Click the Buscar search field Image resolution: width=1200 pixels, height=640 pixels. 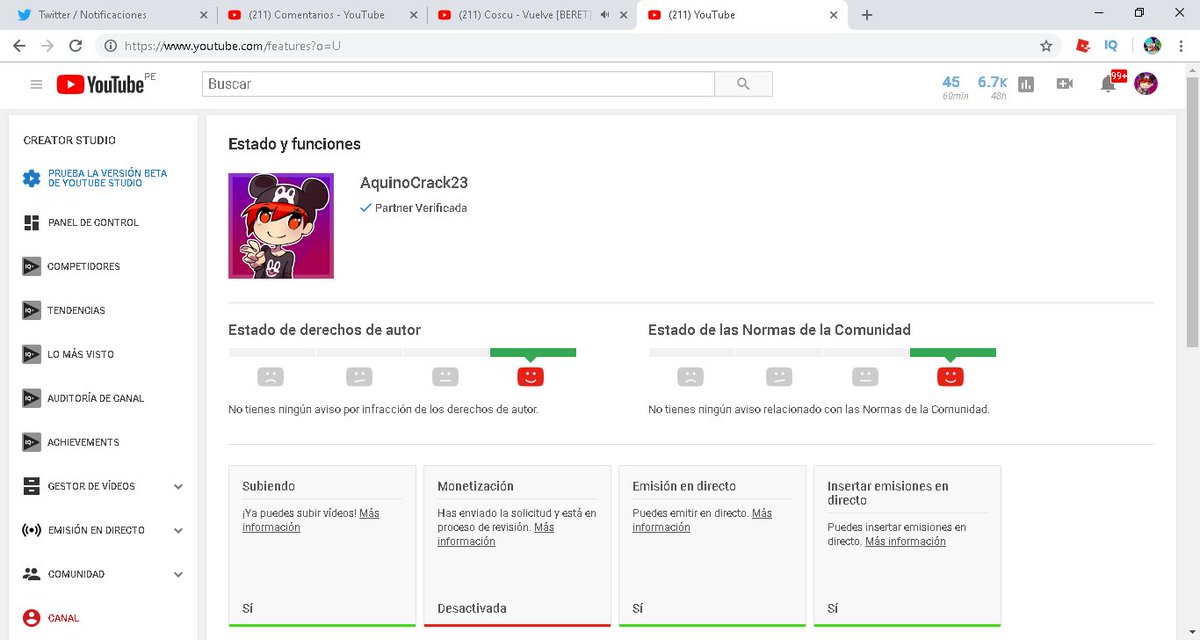tap(459, 84)
